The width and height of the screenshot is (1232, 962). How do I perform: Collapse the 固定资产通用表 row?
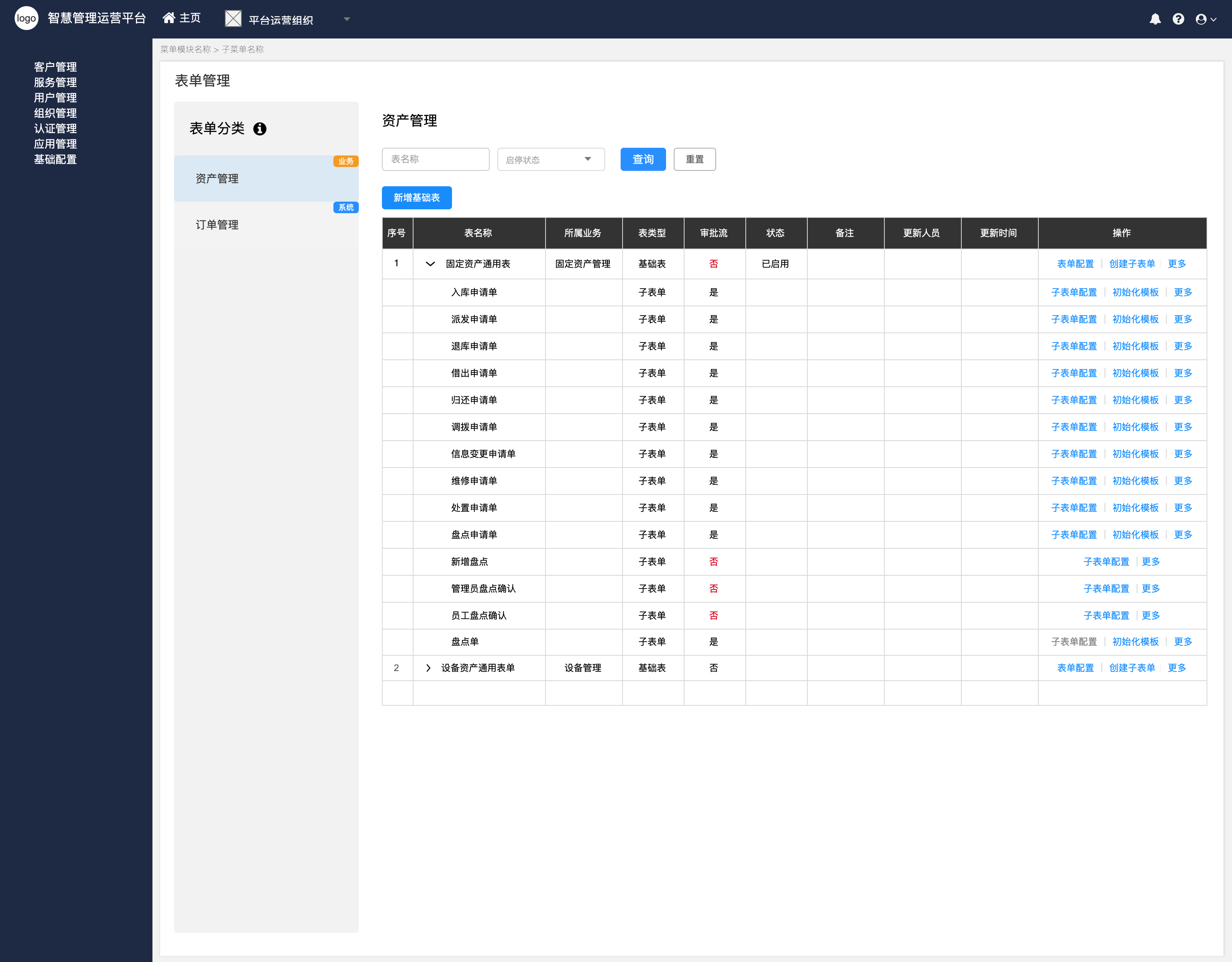coord(430,264)
